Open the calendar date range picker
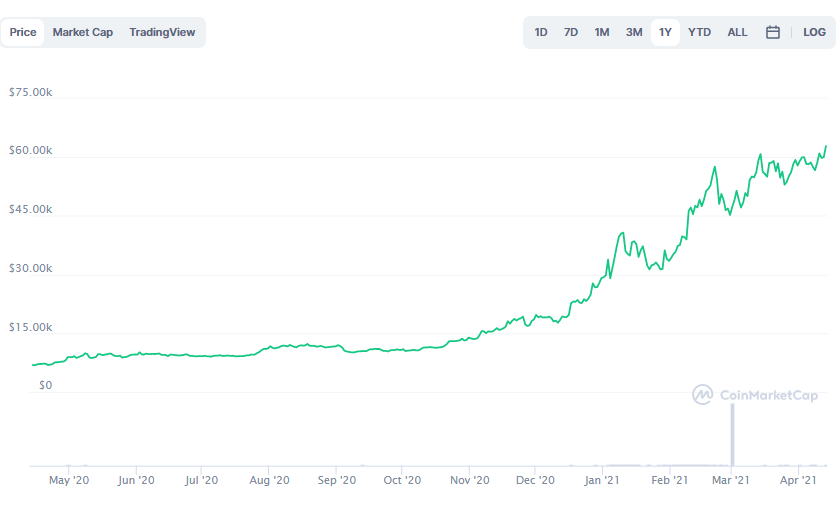 point(772,33)
